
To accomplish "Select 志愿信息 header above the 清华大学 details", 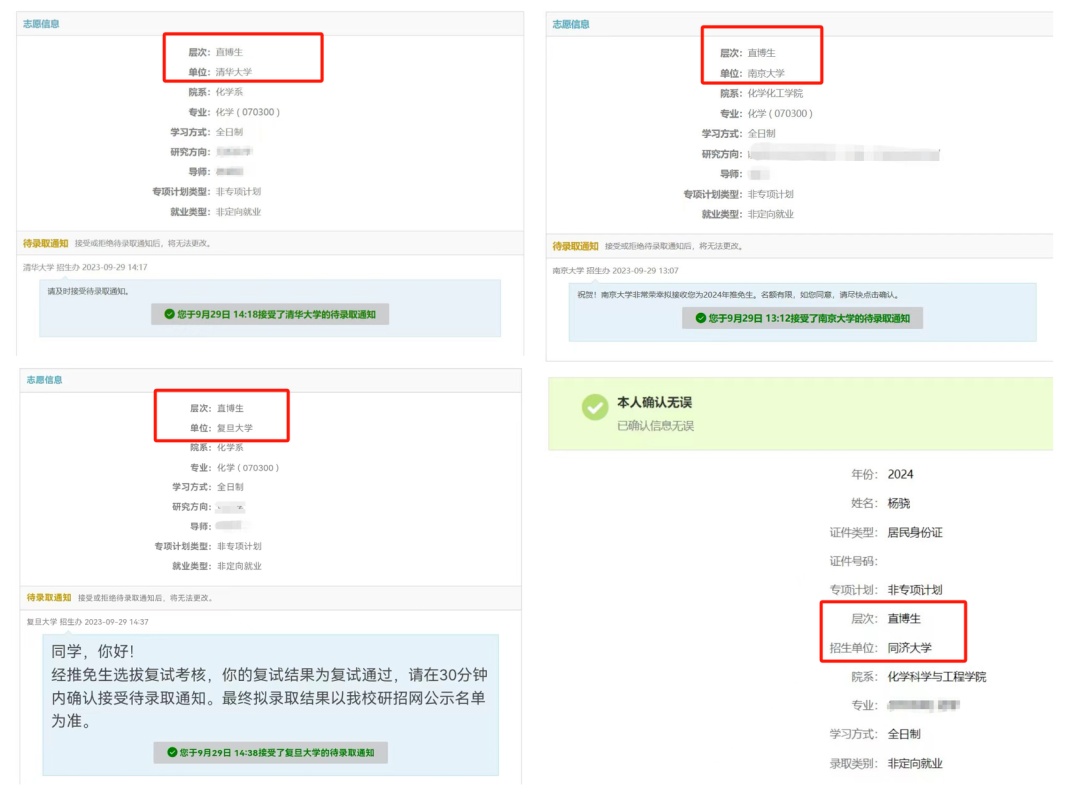I will (41, 24).
